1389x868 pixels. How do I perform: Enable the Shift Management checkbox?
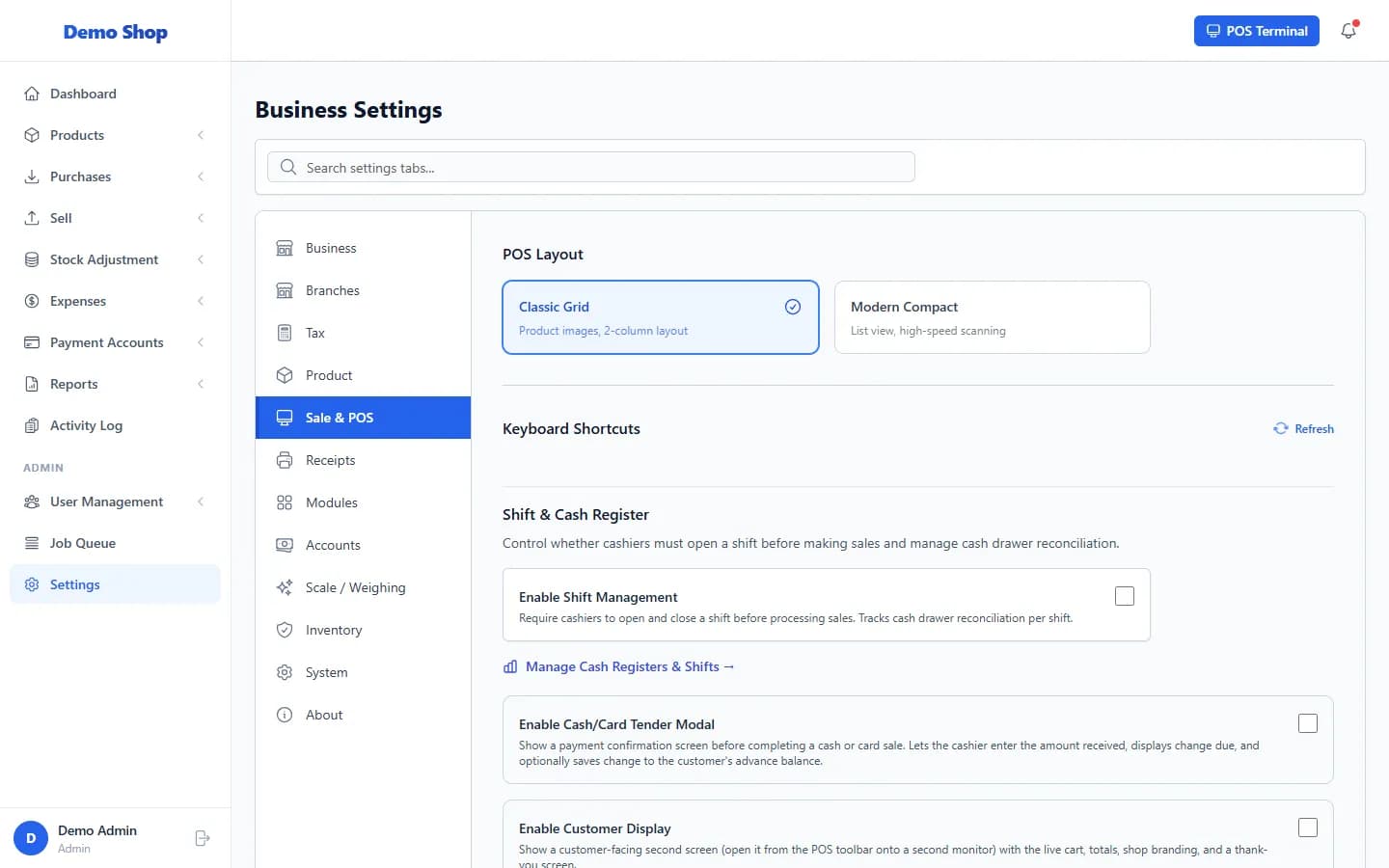point(1125,596)
